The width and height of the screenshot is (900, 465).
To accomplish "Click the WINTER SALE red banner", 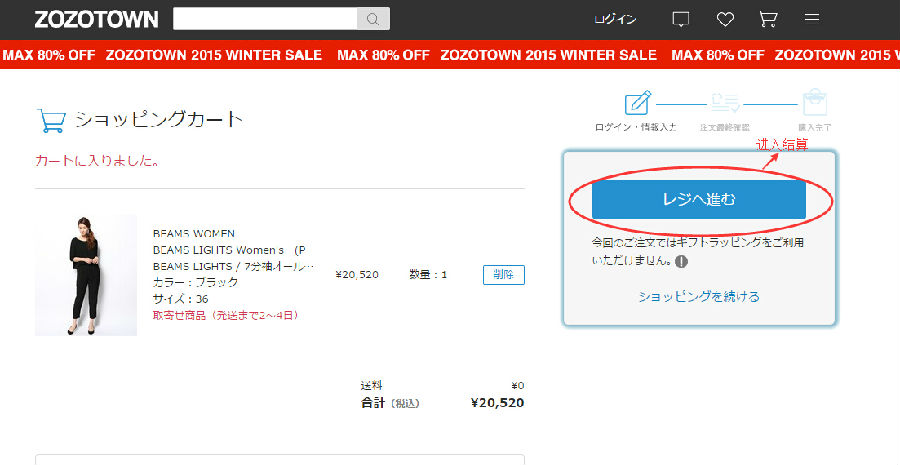I will 450,55.
